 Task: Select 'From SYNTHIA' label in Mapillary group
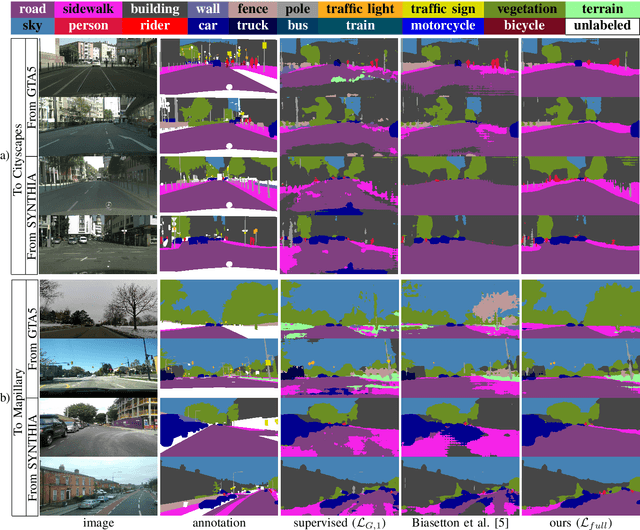32,457
